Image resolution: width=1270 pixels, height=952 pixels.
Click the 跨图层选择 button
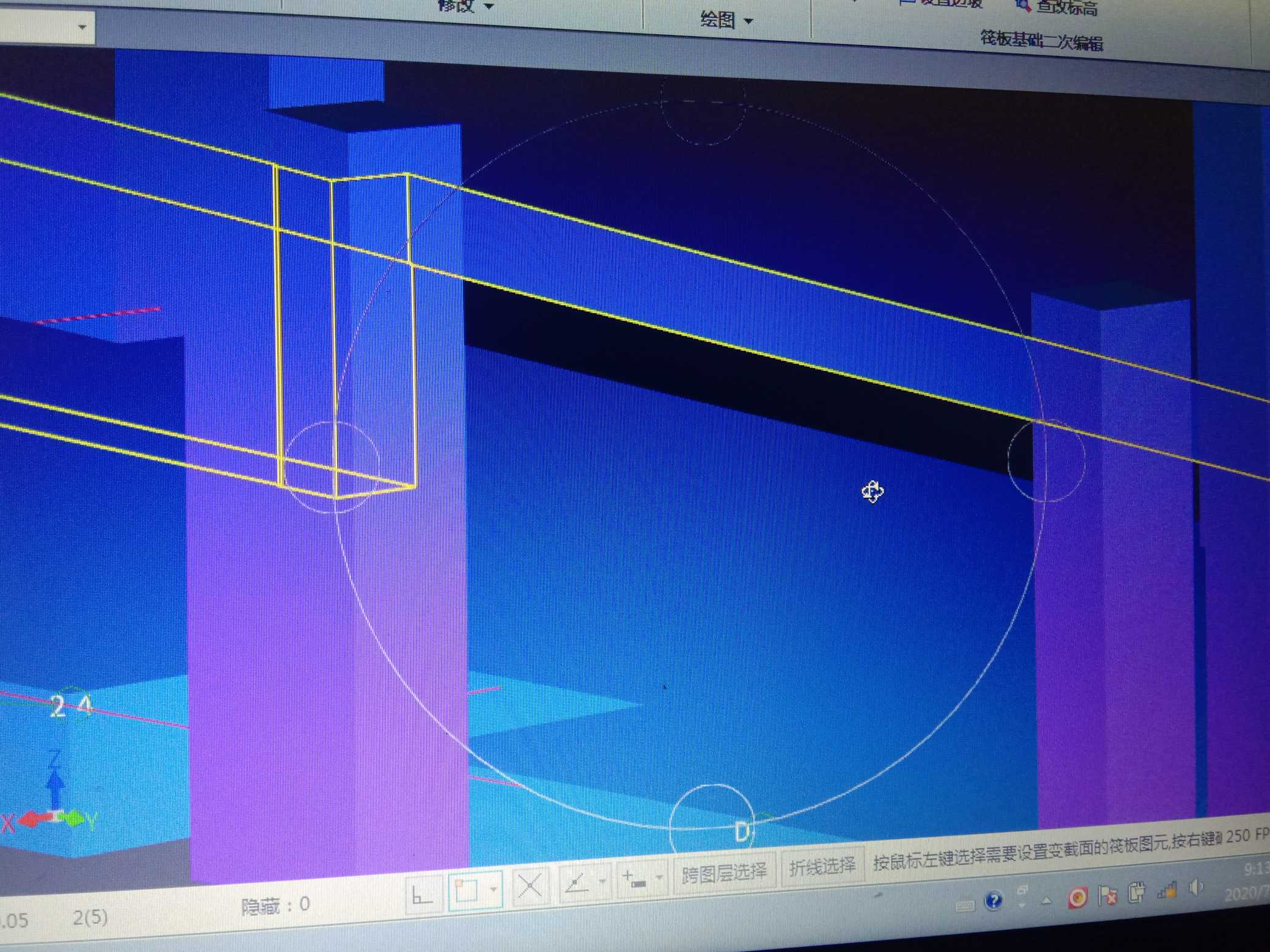click(x=724, y=873)
